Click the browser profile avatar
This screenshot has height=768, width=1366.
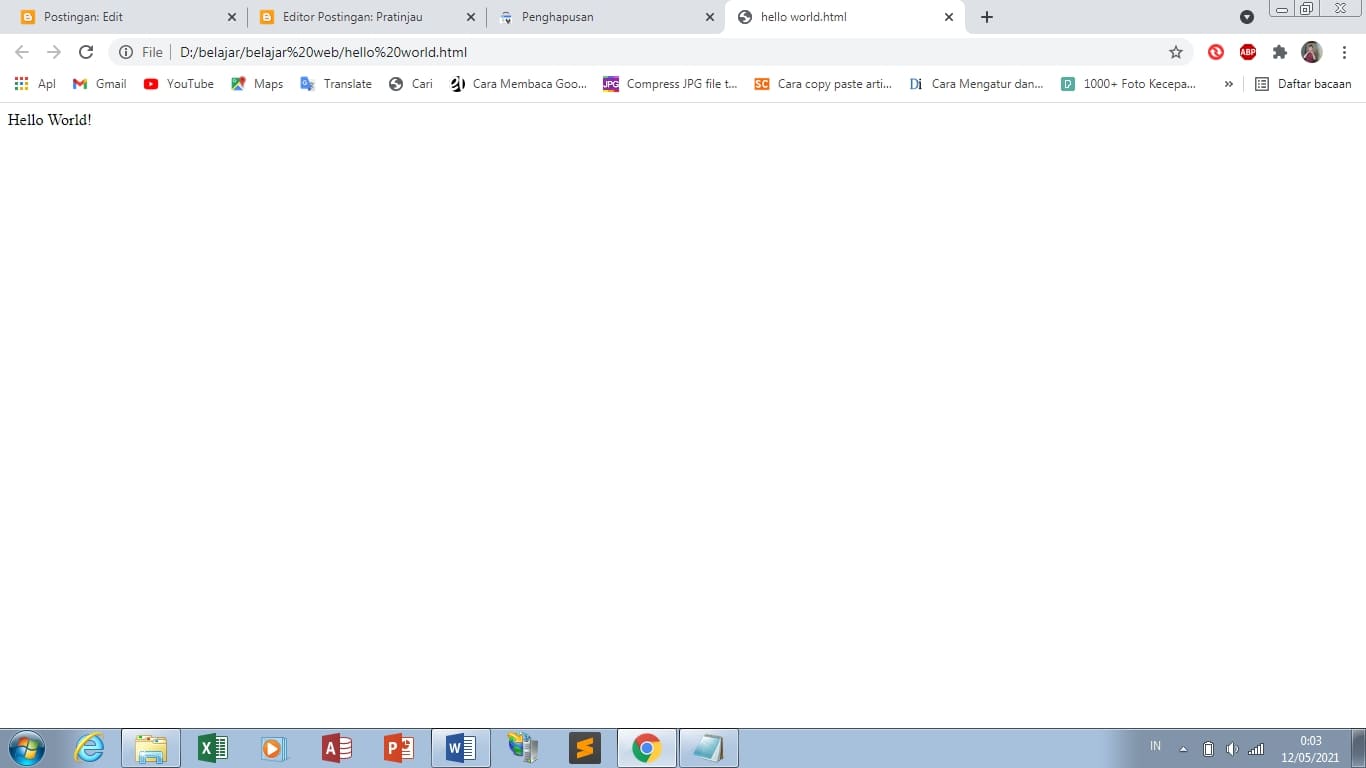click(1311, 52)
